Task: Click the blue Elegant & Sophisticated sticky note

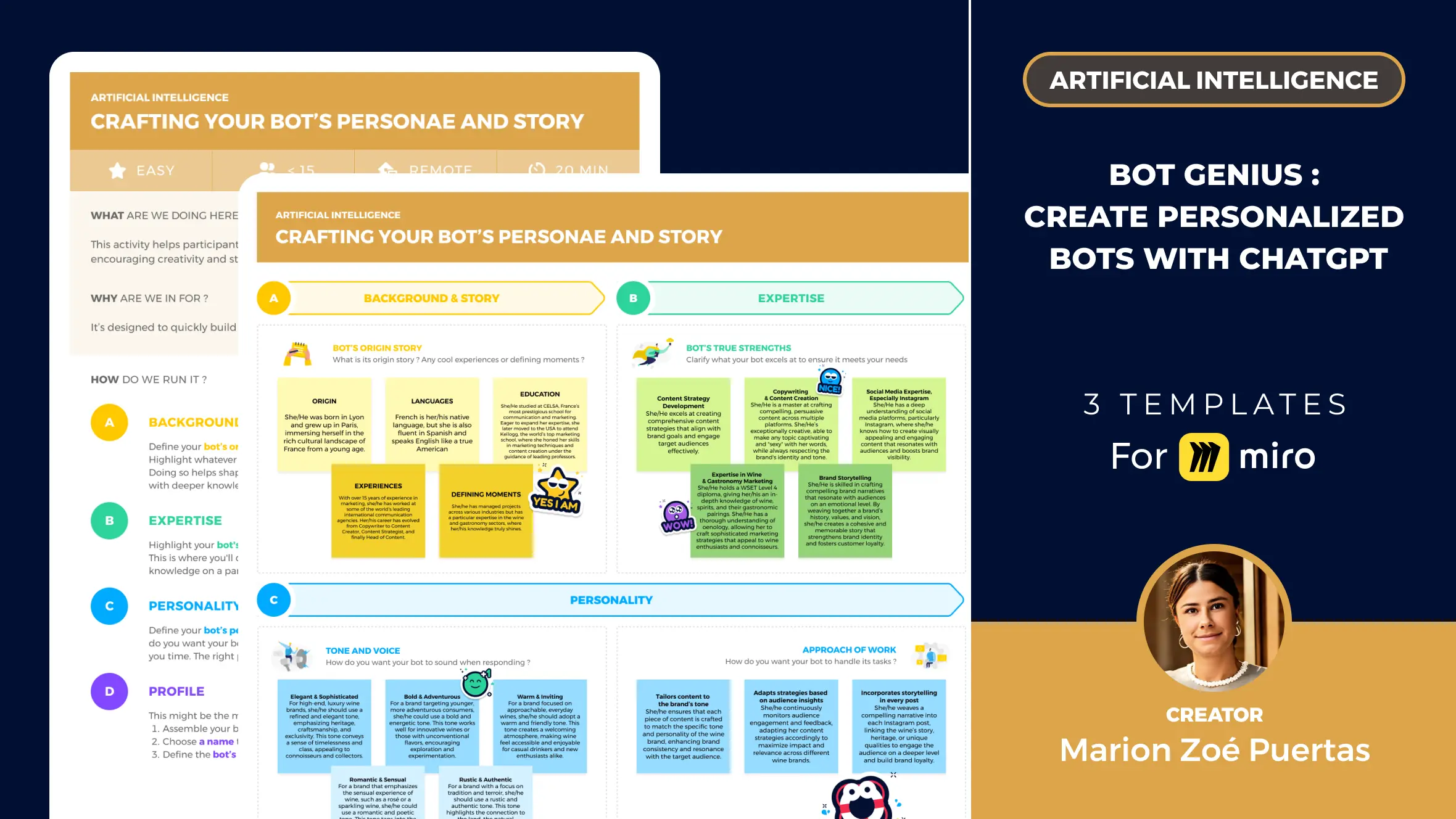Action: coord(325,726)
